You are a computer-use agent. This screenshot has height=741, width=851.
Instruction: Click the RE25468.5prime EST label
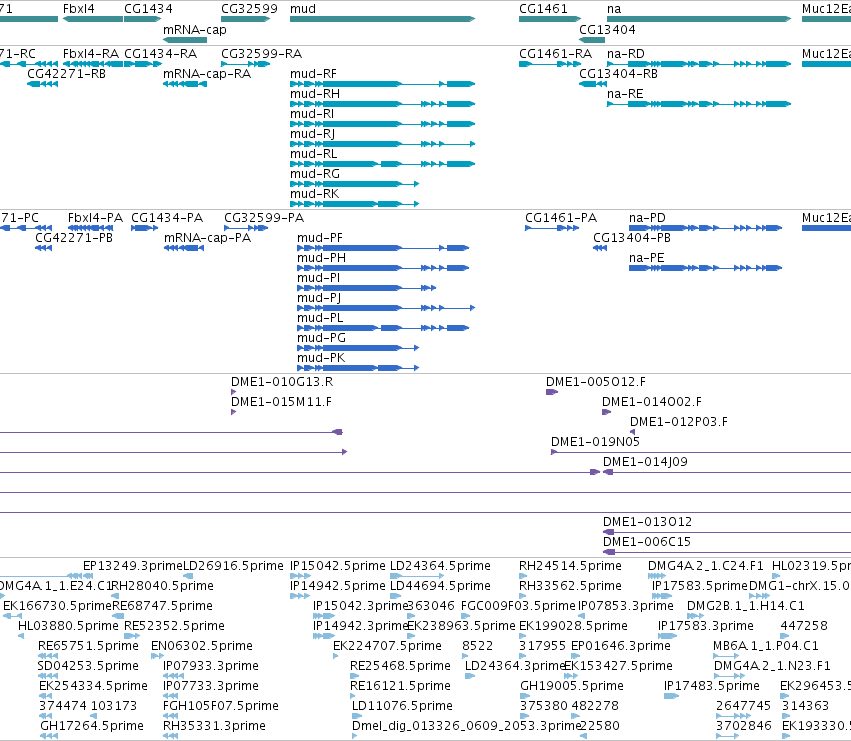pos(401,666)
